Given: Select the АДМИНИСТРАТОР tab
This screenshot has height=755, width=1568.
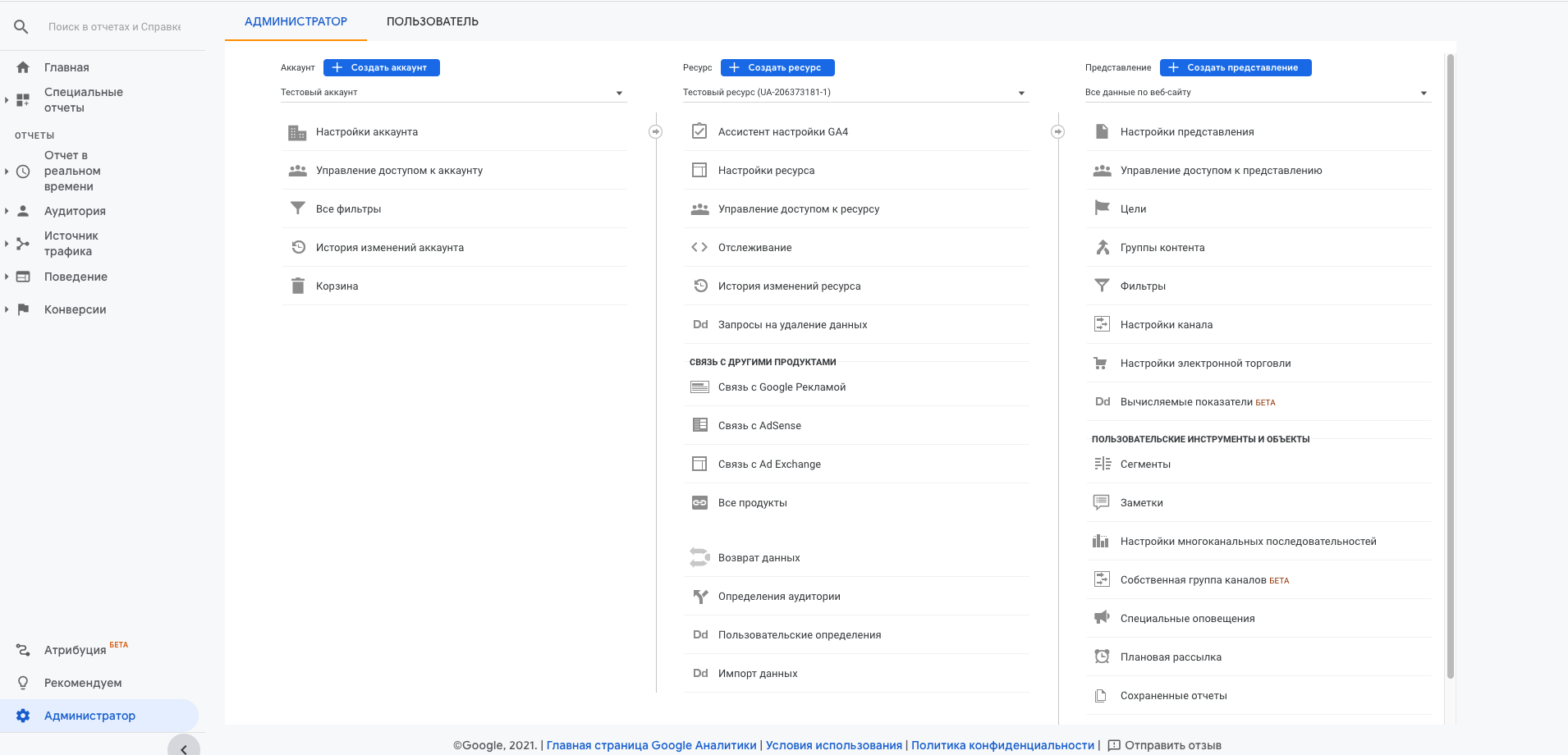Looking at the screenshot, I should click(296, 21).
